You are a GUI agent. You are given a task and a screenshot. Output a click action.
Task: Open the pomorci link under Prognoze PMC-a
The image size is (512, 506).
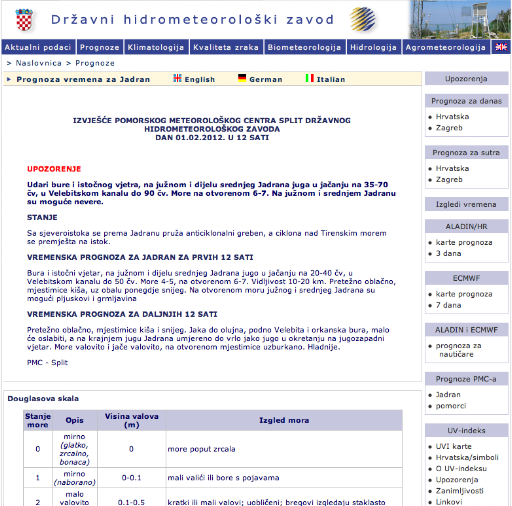(451, 406)
